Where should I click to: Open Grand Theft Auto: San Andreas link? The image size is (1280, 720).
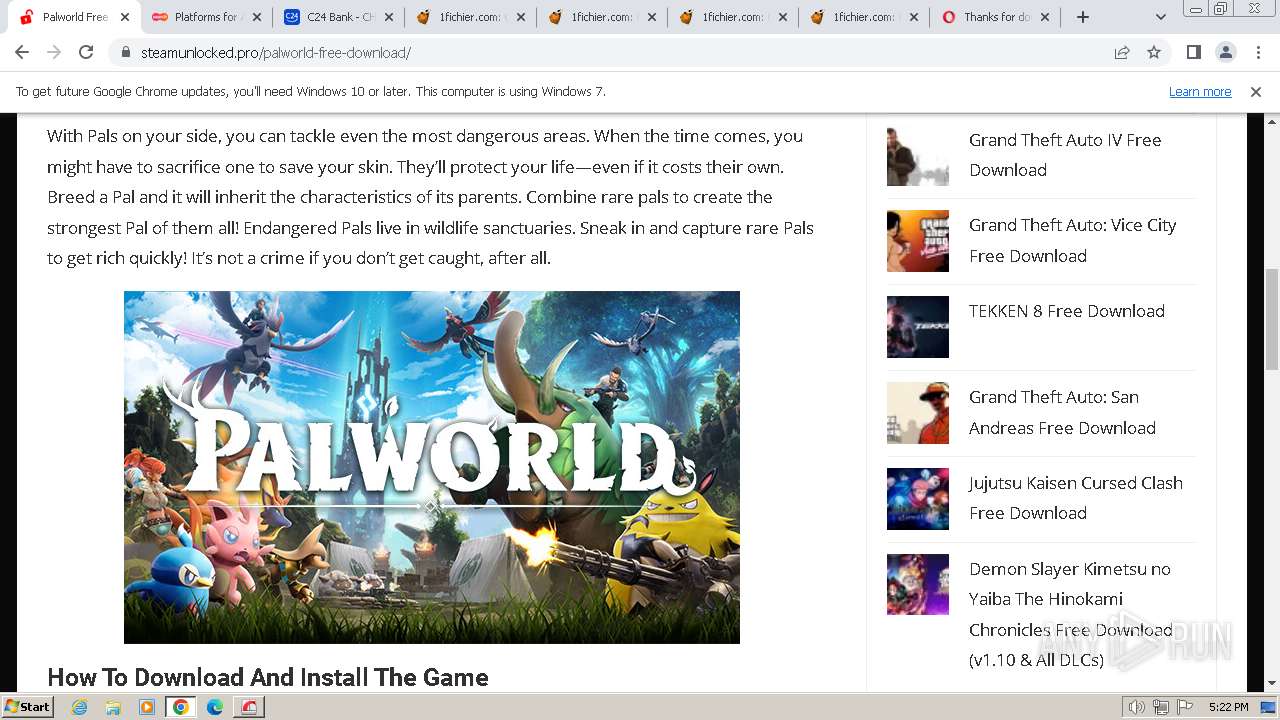pos(1062,412)
